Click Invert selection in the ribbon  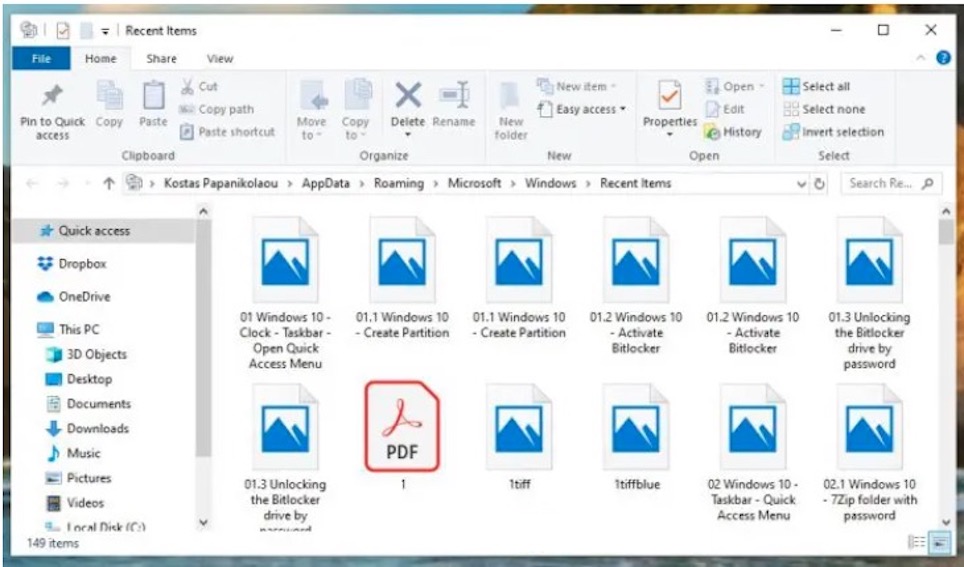834,132
